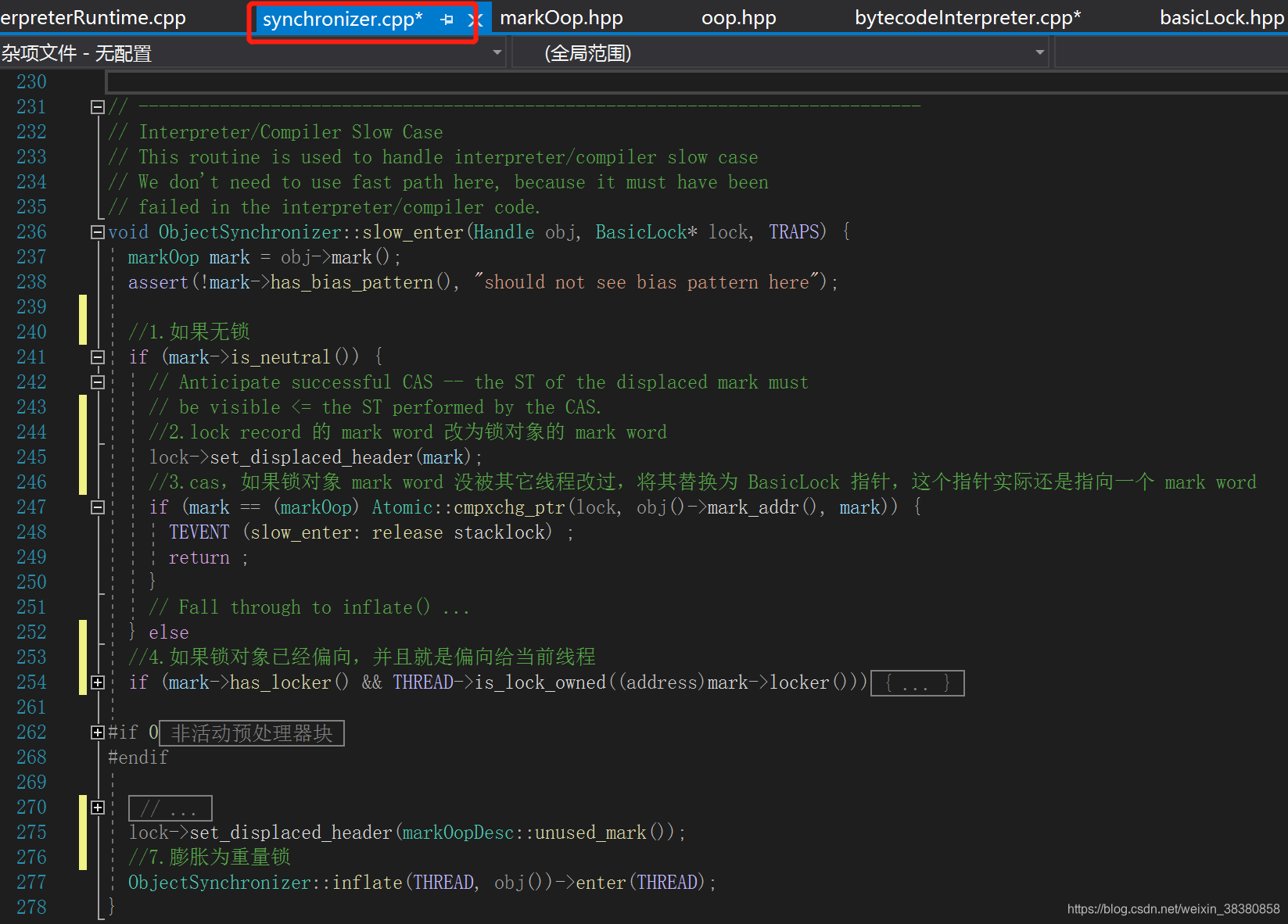Click 非活动预处理器块 collapsed region
The width and height of the screenshot is (1288, 924).
252,733
